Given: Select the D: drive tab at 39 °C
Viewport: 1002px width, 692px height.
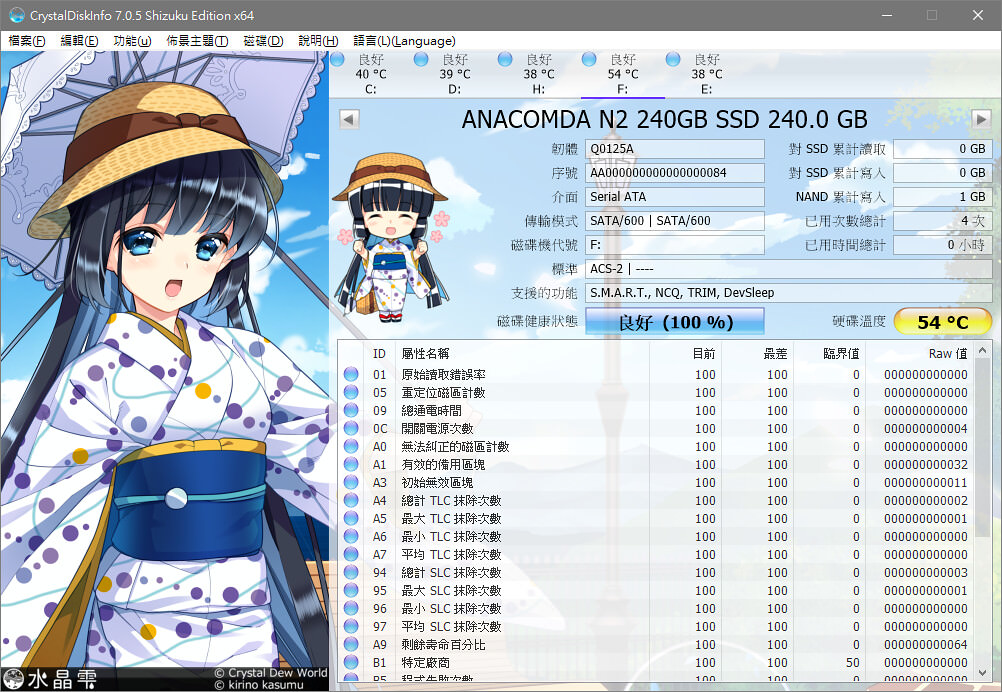Looking at the screenshot, I should coord(455,74).
